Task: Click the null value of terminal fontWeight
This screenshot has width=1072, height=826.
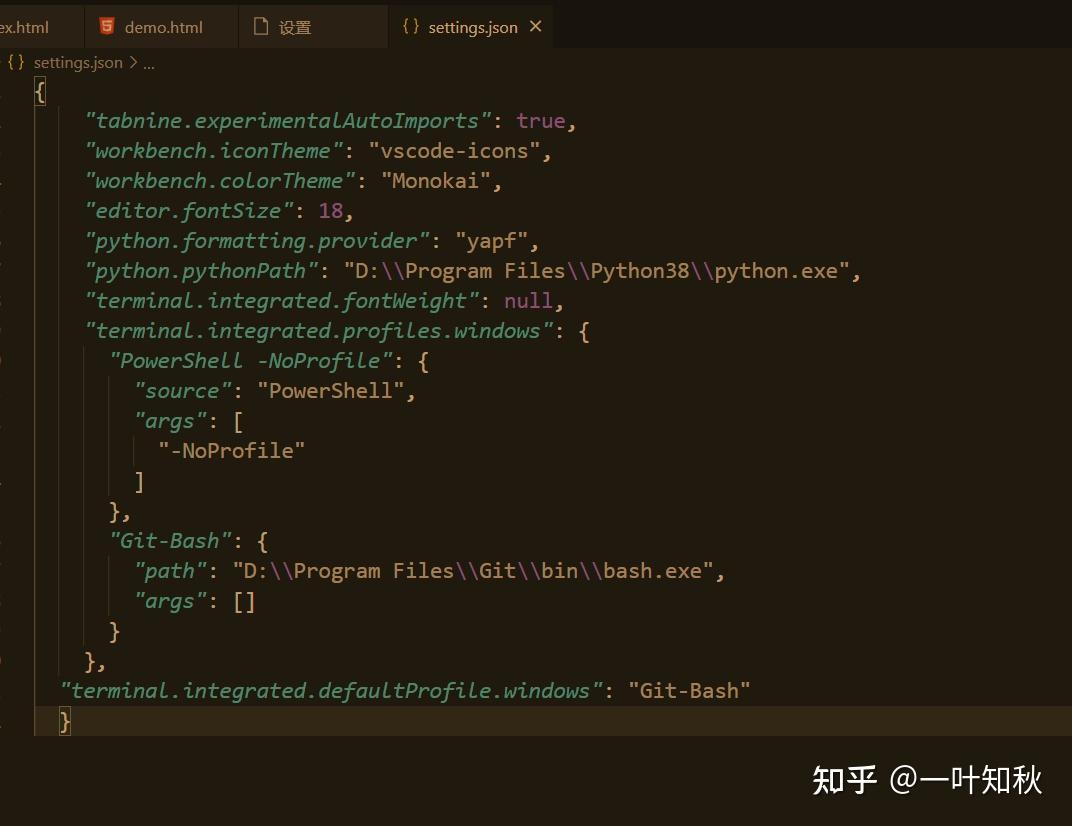Action: tap(529, 300)
